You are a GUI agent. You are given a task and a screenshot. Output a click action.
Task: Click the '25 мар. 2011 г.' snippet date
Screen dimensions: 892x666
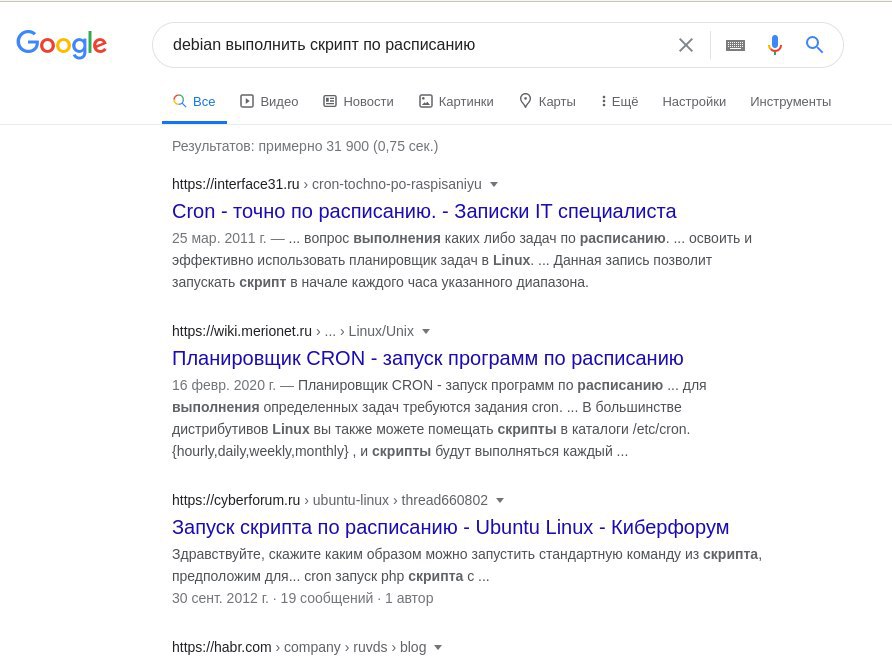click(219, 238)
